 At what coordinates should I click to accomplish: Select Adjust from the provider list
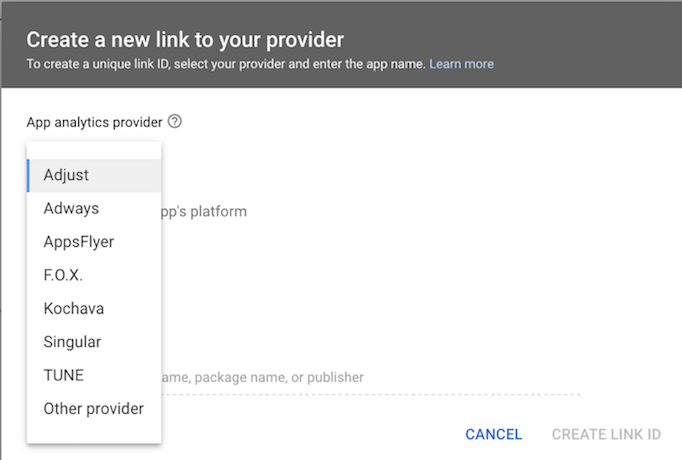click(94, 175)
